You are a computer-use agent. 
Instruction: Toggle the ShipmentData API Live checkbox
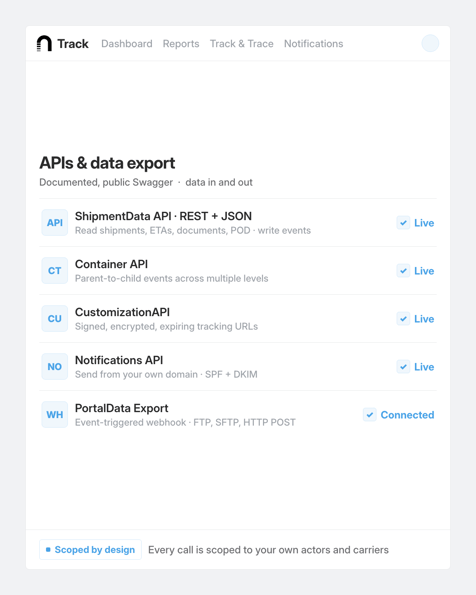pyautogui.click(x=403, y=223)
